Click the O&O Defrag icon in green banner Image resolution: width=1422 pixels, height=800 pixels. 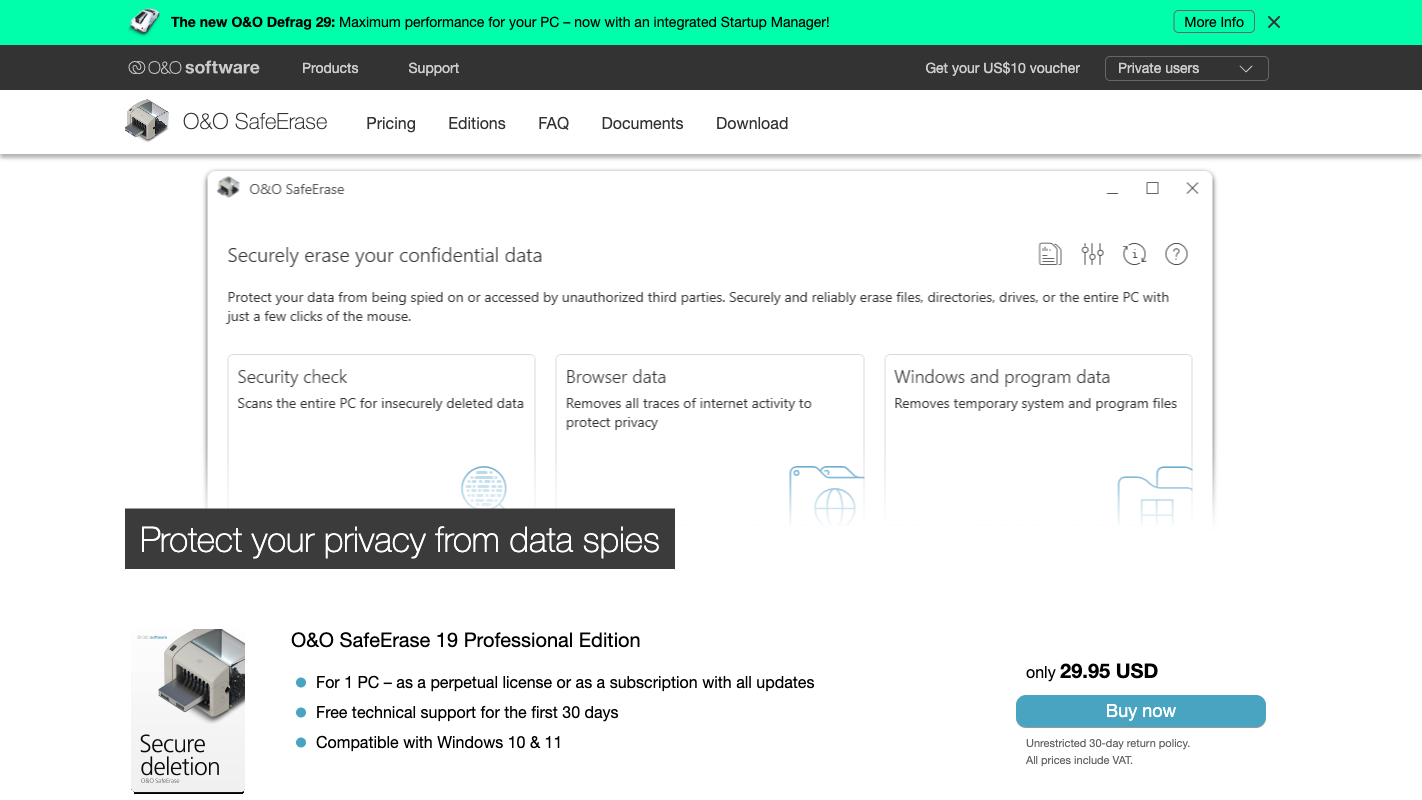tap(146, 21)
